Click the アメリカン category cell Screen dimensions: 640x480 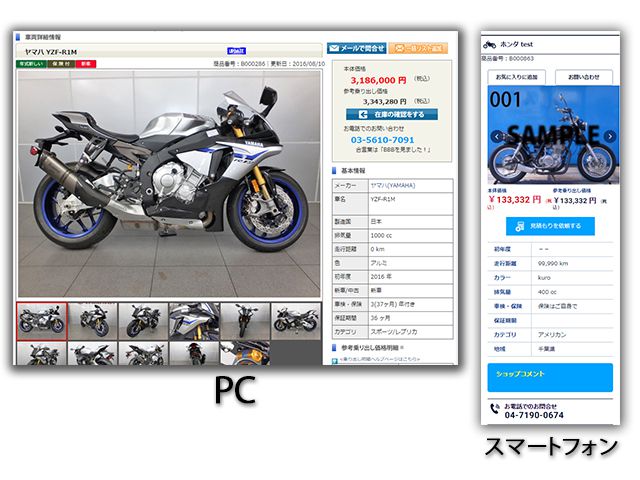pos(572,335)
